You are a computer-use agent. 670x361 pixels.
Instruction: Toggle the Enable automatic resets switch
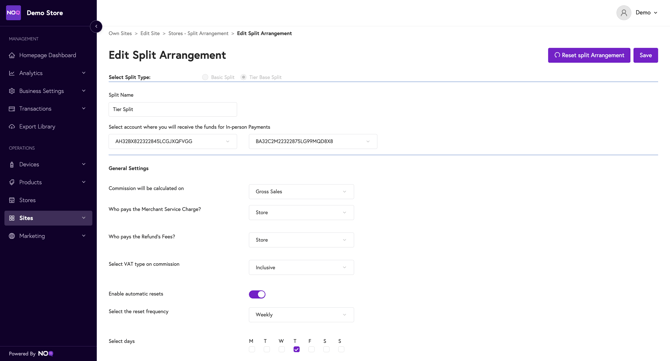[257, 294]
